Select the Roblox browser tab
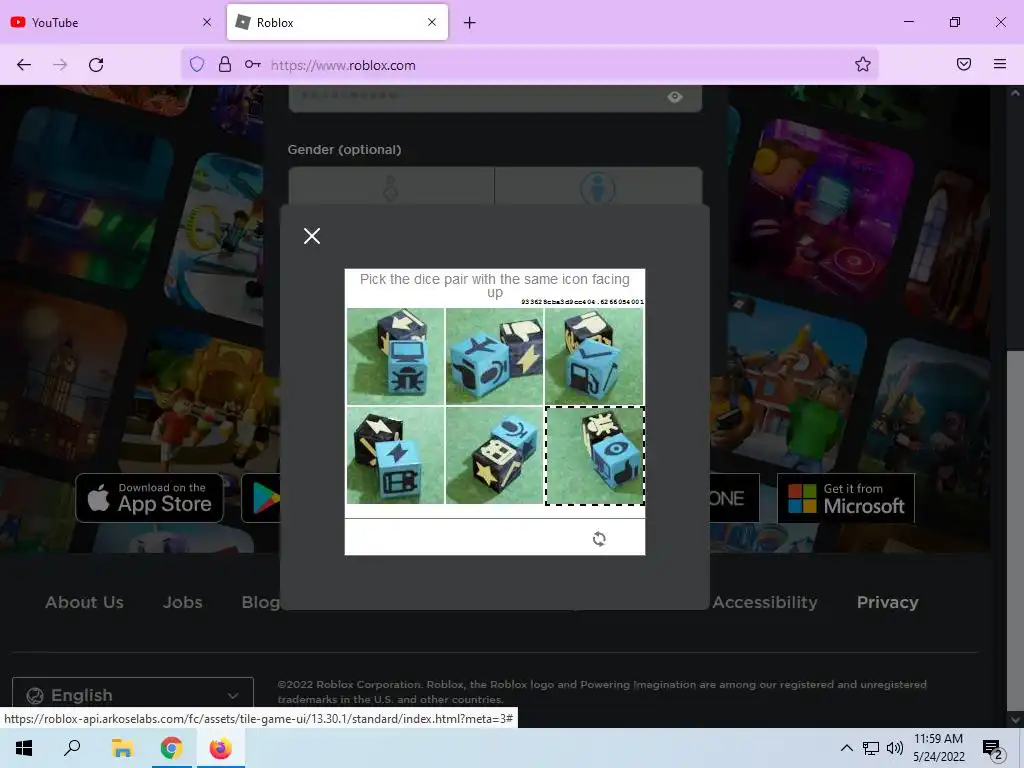 (337, 22)
